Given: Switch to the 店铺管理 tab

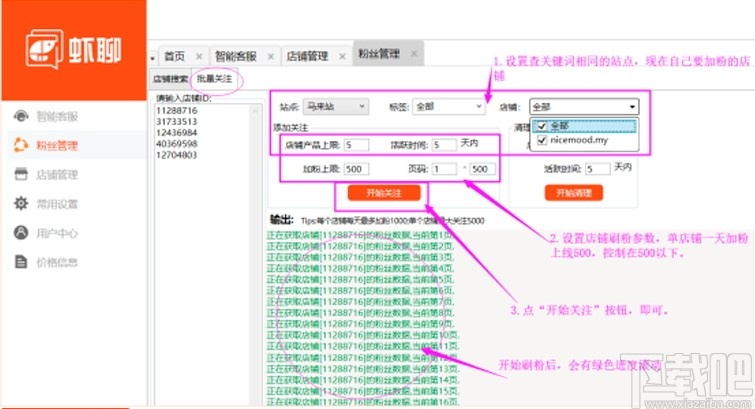Looking at the screenshot, I should click(307, 56).
